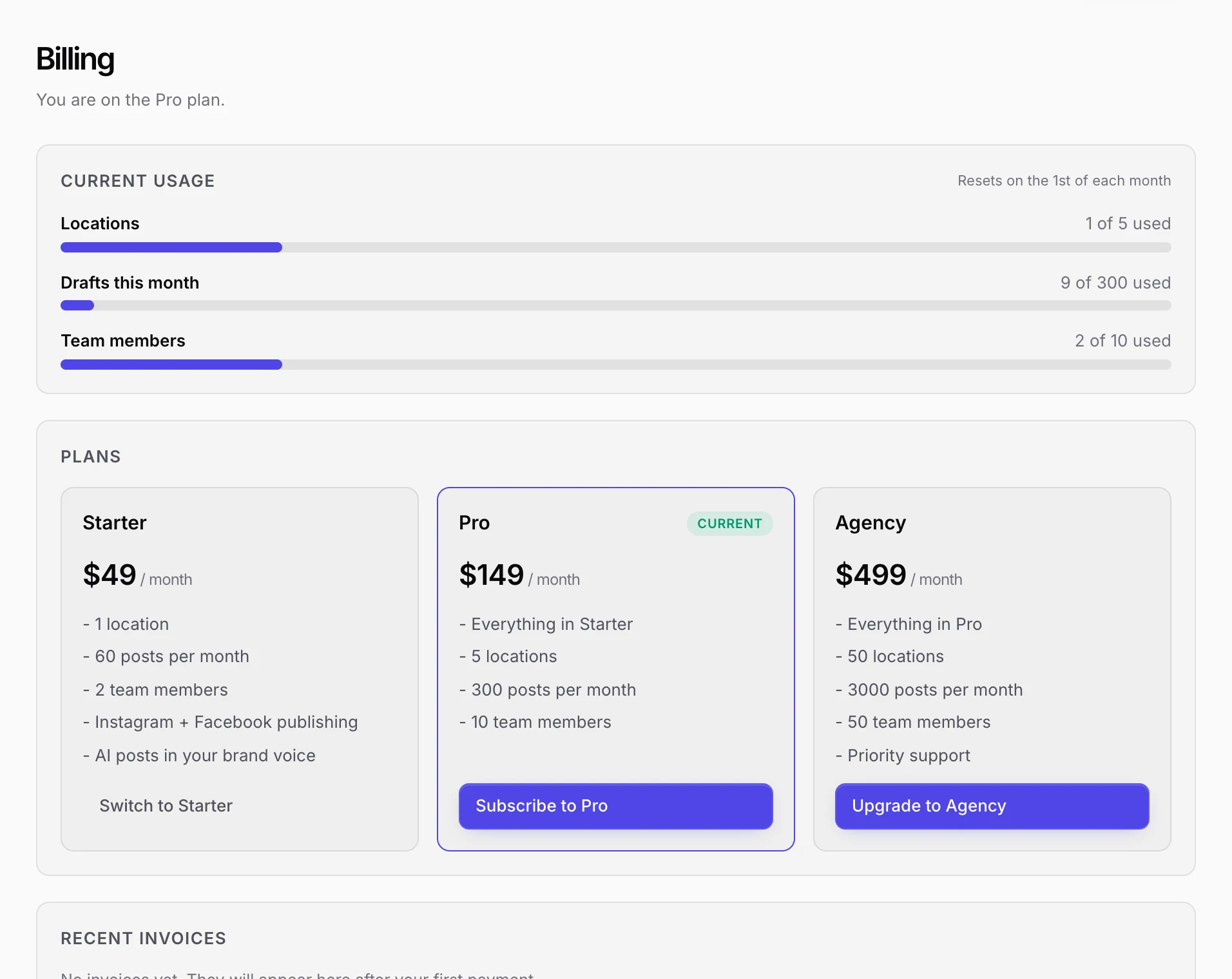
Task: Click the Pro plan title
Action: point(474,522)
